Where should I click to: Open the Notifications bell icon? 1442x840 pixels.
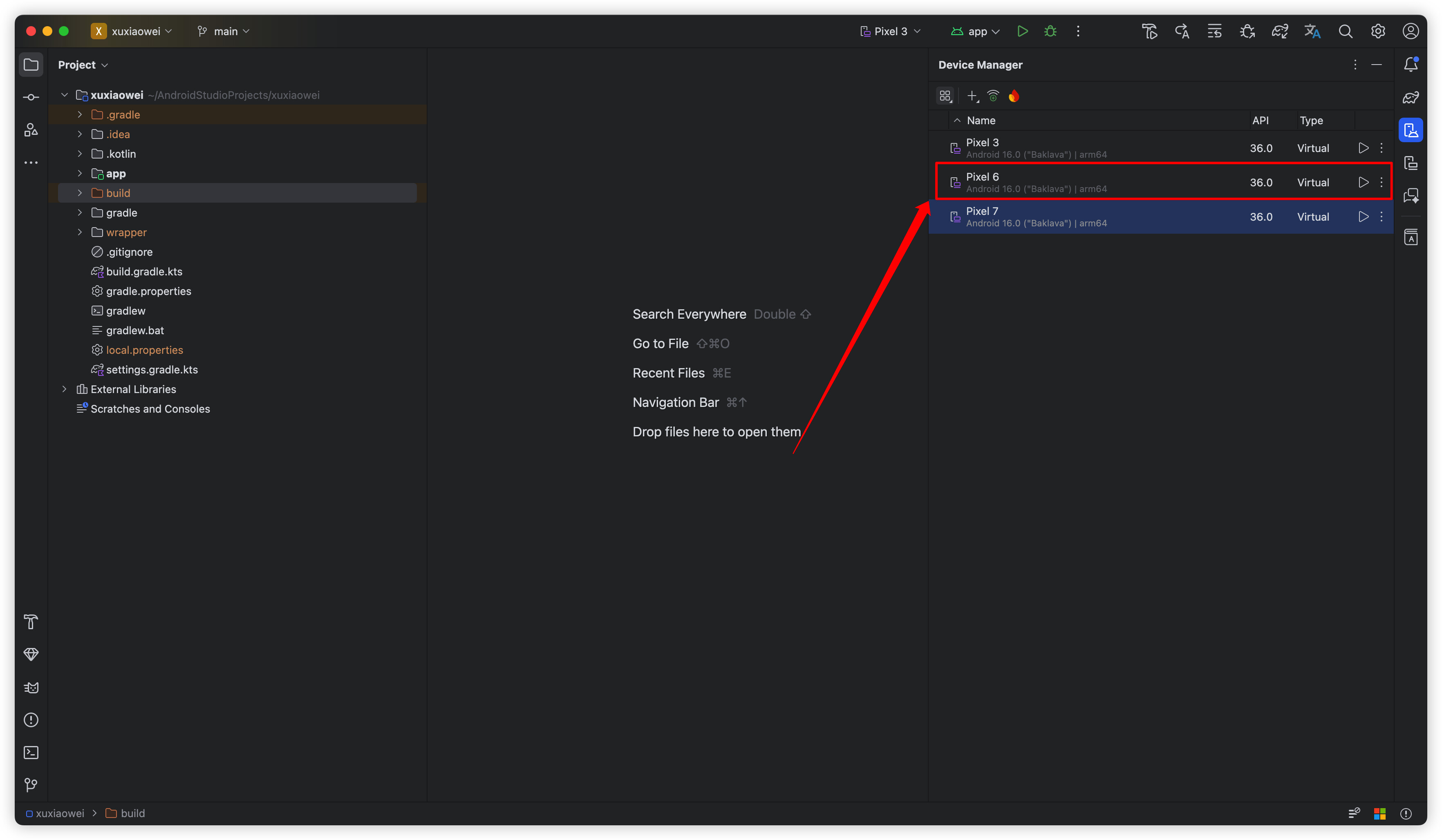[1411, 65]
